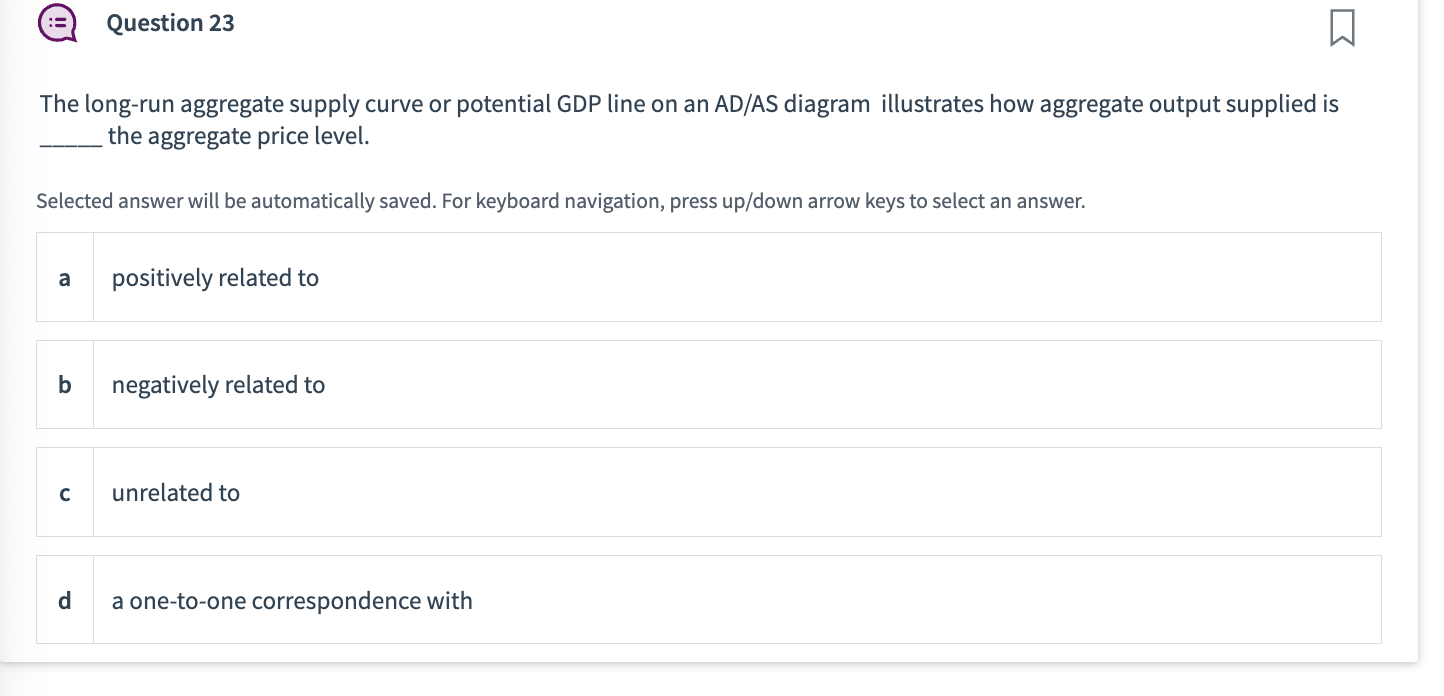Screen dimensions: 1444x696
Task: Click the 'Question 23' heading text
Action: click(x=170, y=22)
